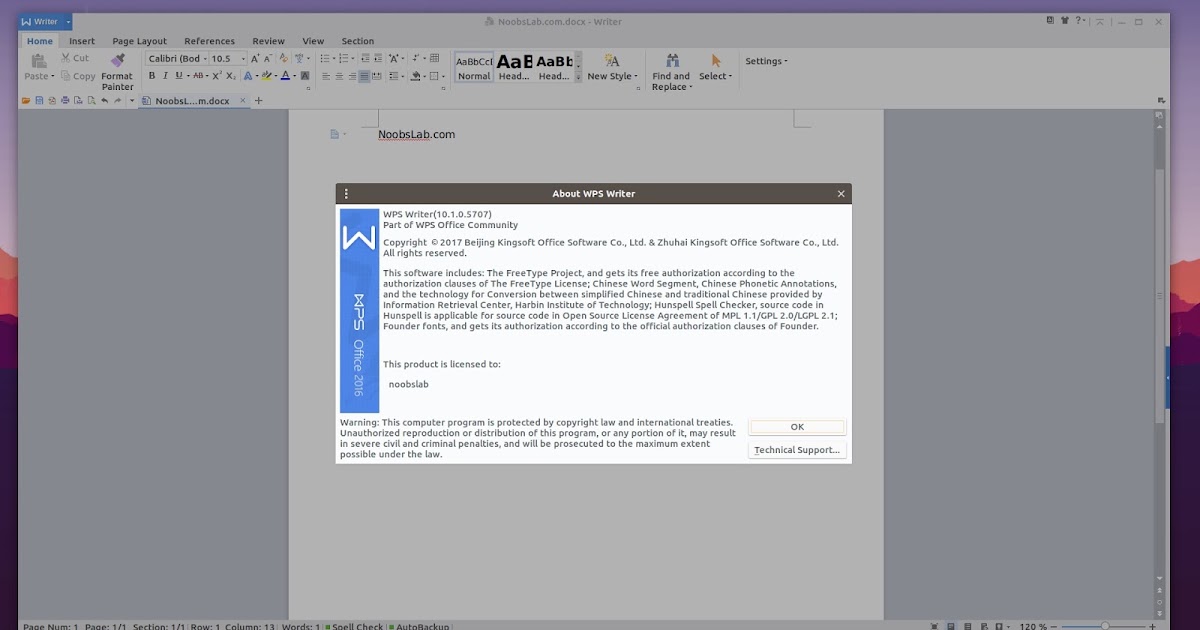This screenshot has width=1200, height=630.
Task: Clear formatting with the eraser icon
Action: (283, 59)
